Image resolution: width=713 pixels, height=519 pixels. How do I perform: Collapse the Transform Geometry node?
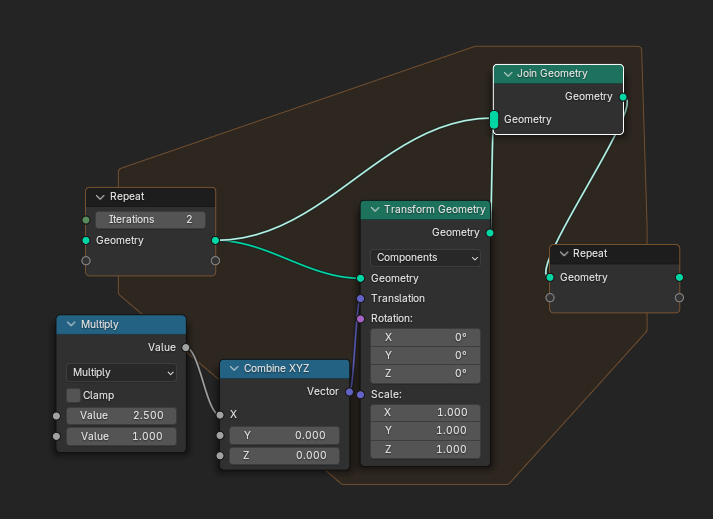click(375, 209)
